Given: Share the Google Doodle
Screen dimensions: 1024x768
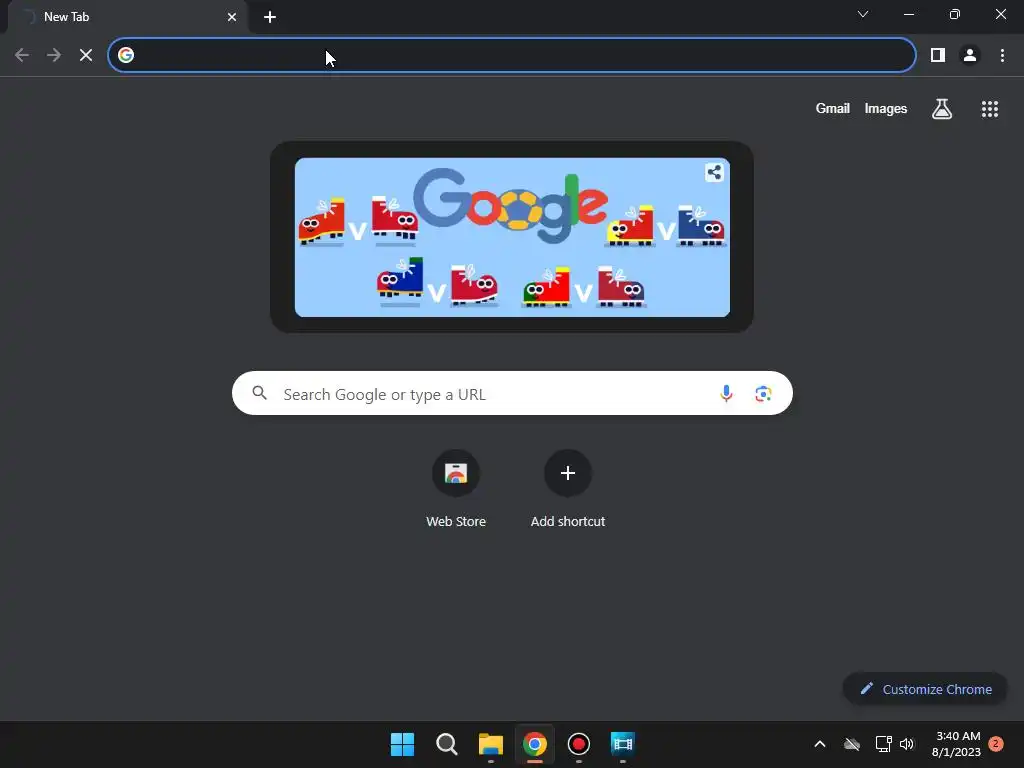Looking at the screenshot, I should pyautogui.click(x=714, y=172).
